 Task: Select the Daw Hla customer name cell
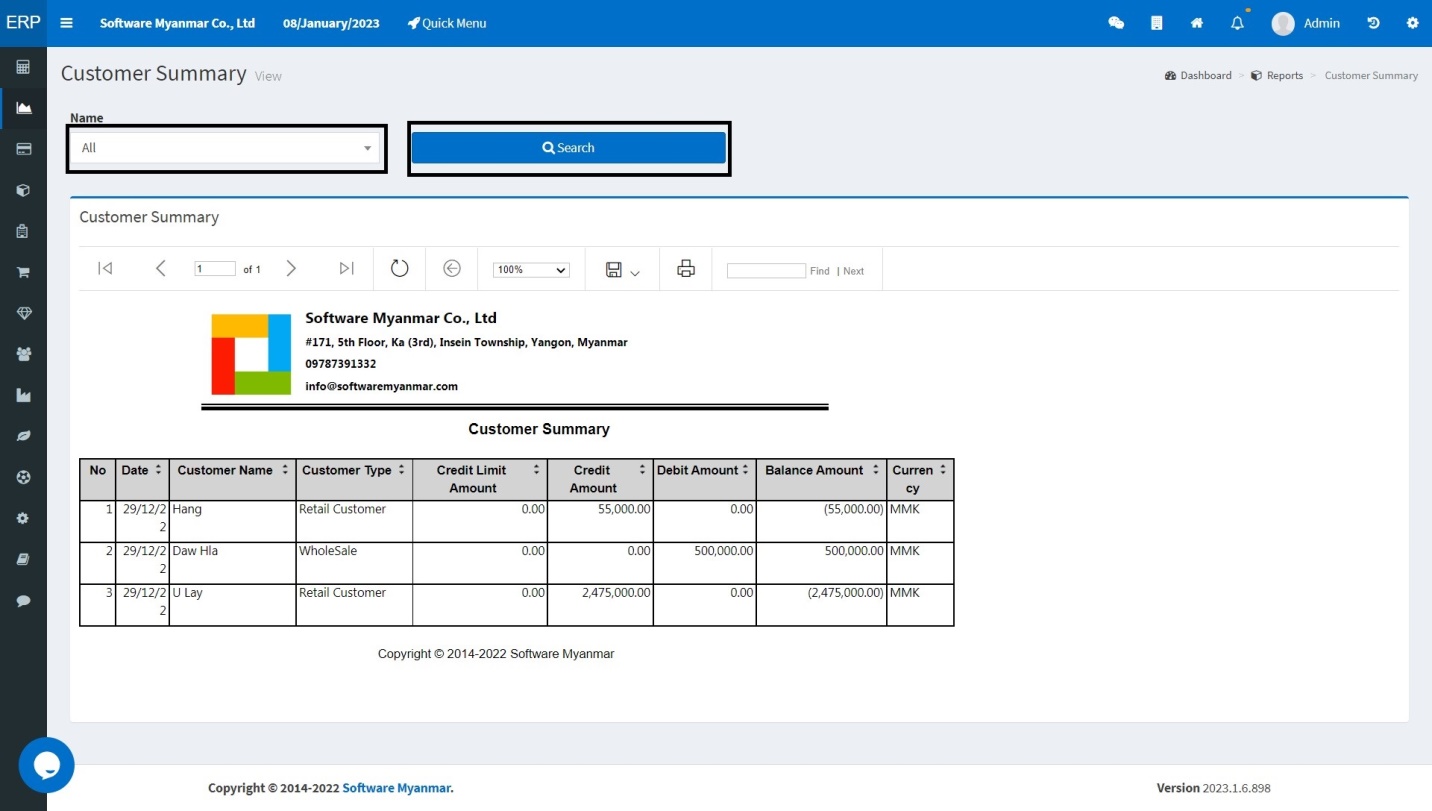[x=233, y=563]
